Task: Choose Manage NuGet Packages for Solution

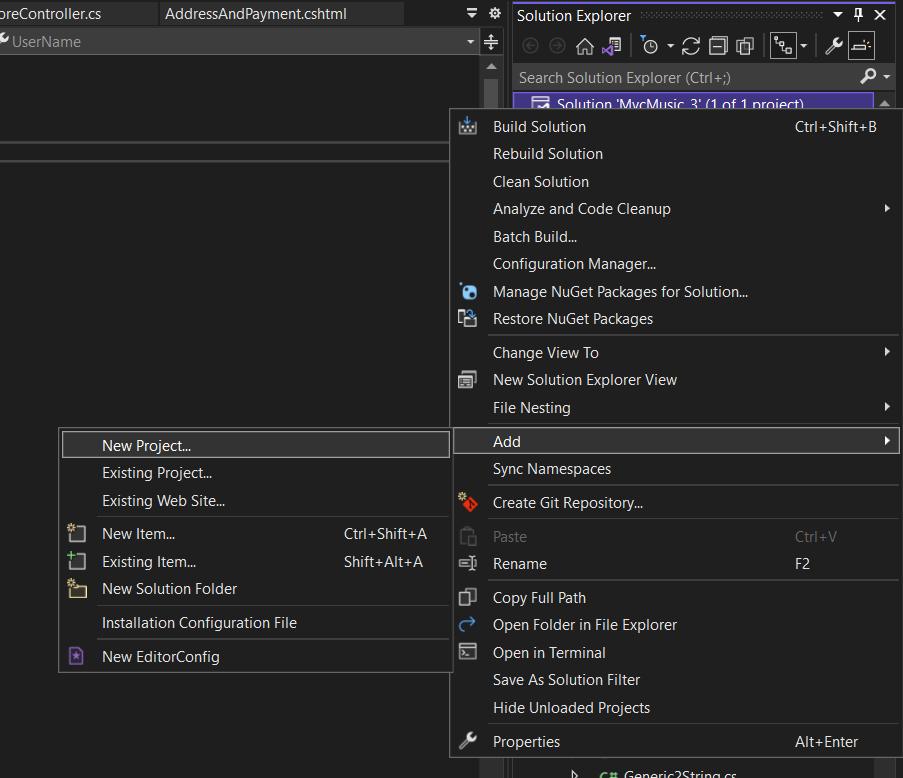Action: click(620, 292)
